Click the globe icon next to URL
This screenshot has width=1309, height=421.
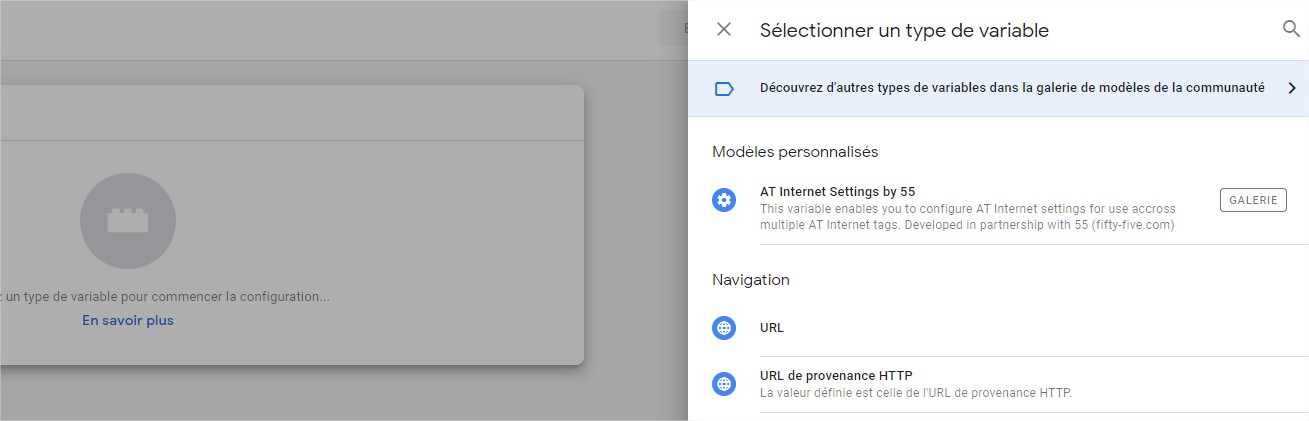[724, 328]
